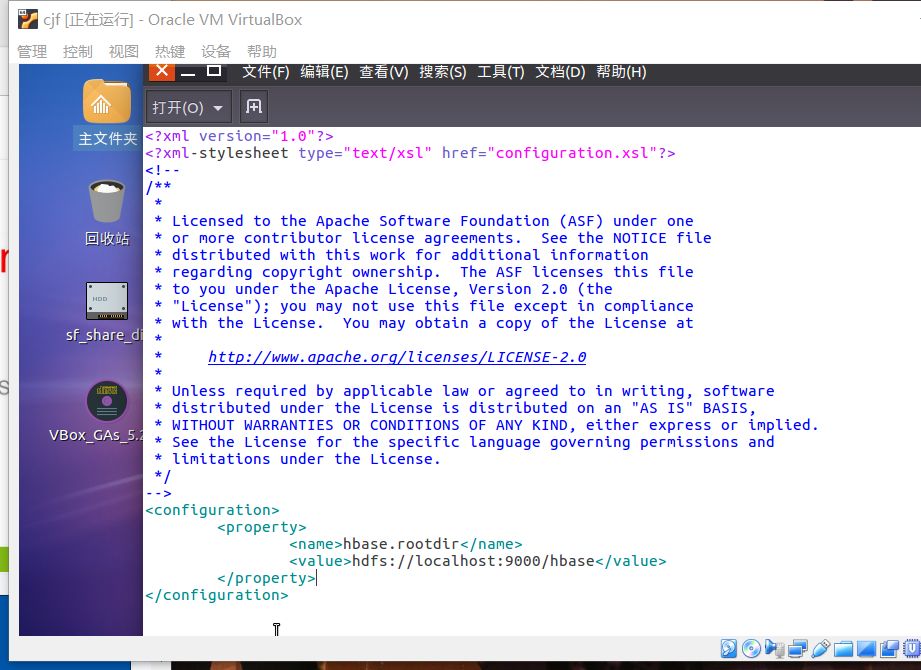Click the audio status icon
This screenshot has width=921, height=670.
775,649
